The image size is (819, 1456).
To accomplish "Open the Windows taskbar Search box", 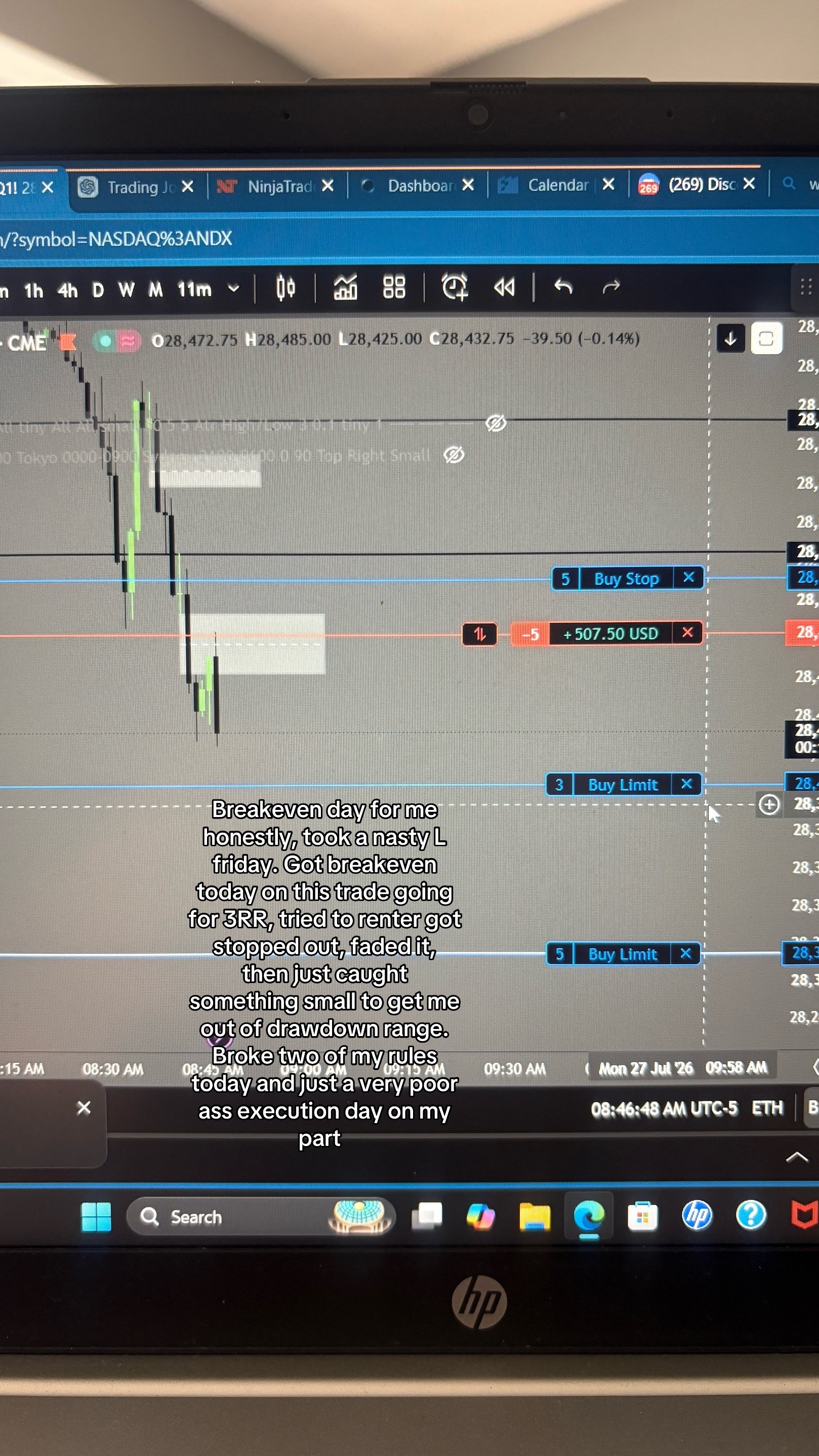I will click(x=260, y=1216).
